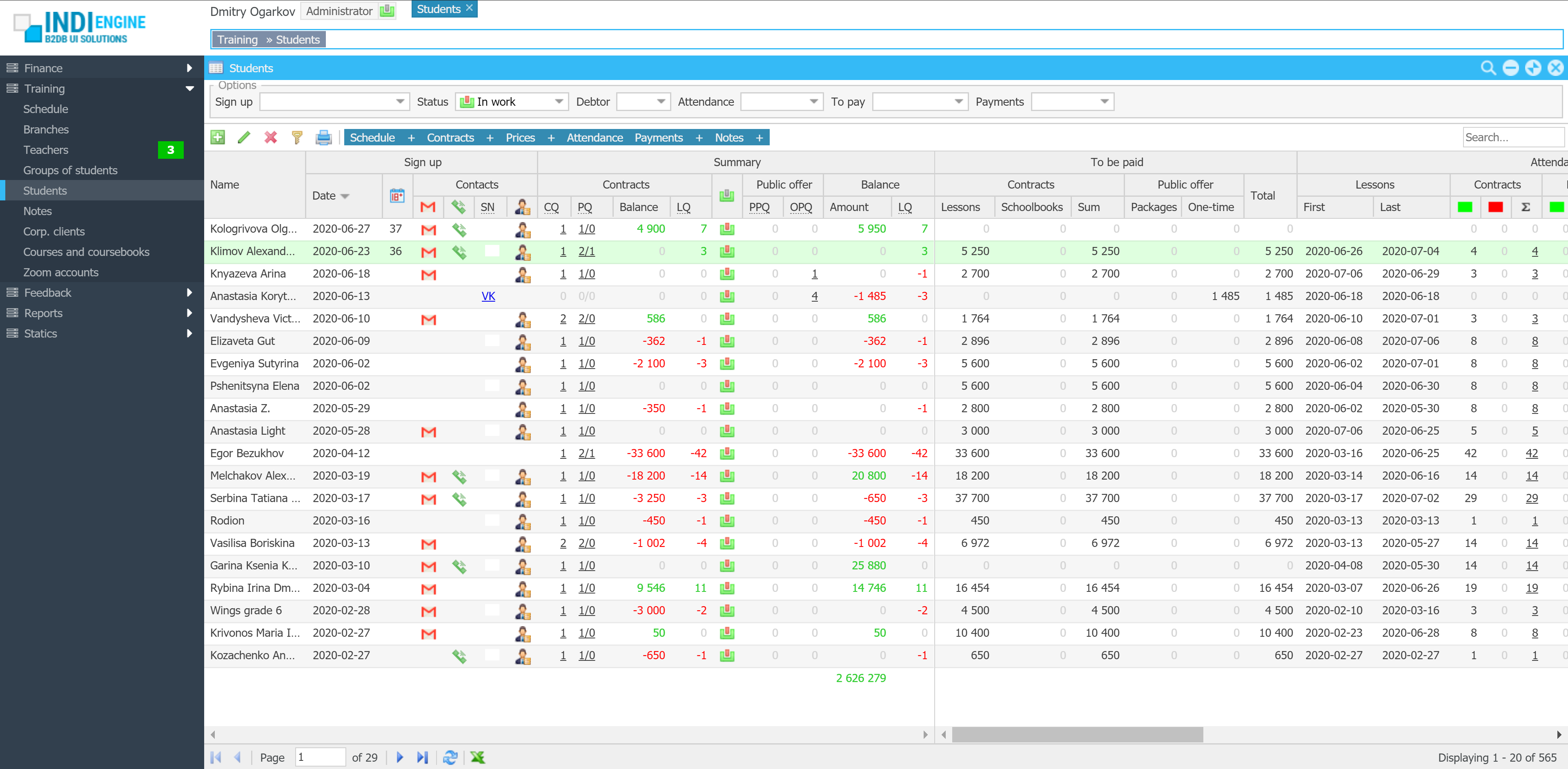
Task: Open Groups of students in sidebar
Action: 70,170
